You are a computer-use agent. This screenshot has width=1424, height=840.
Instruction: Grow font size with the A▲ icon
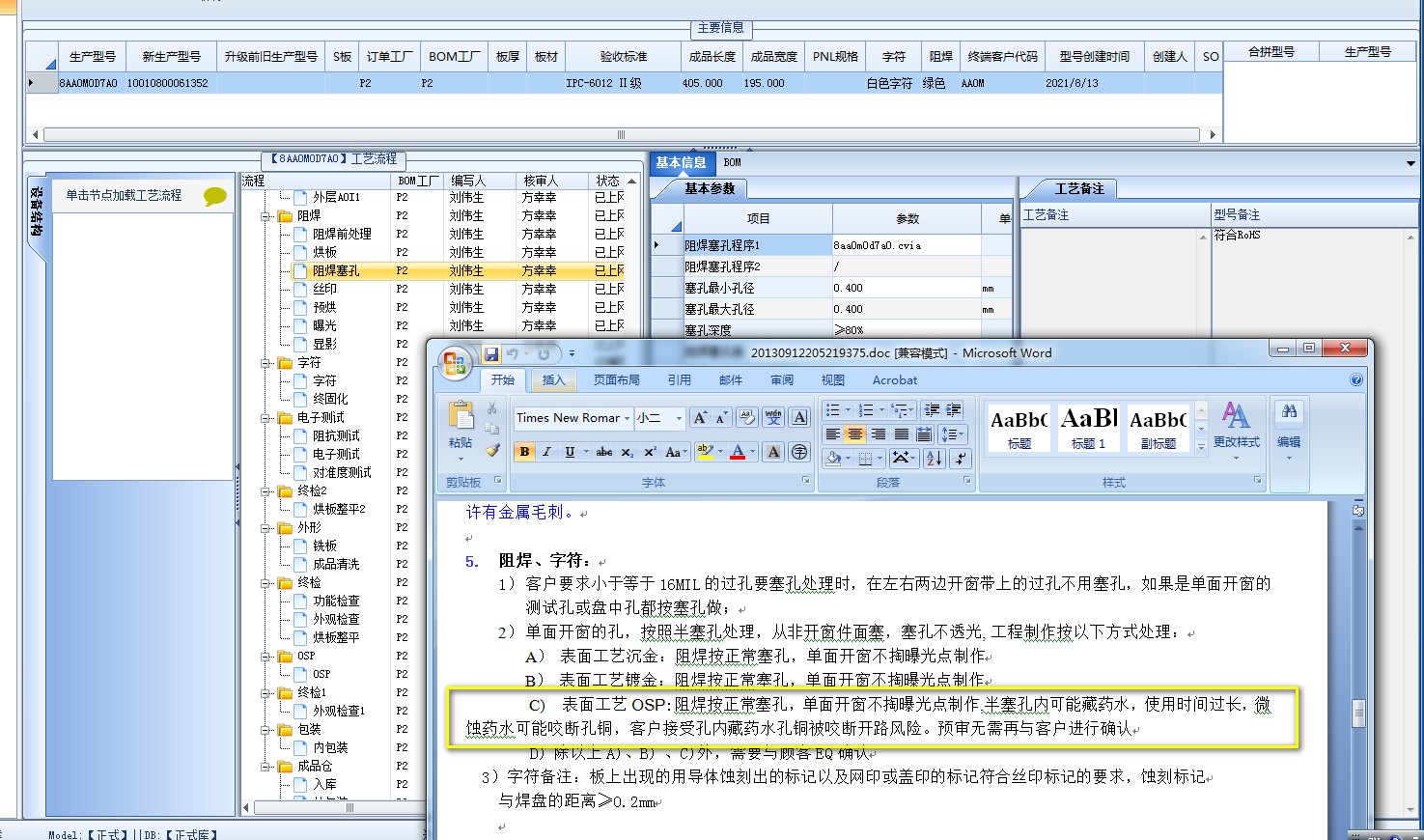(700, 417)
